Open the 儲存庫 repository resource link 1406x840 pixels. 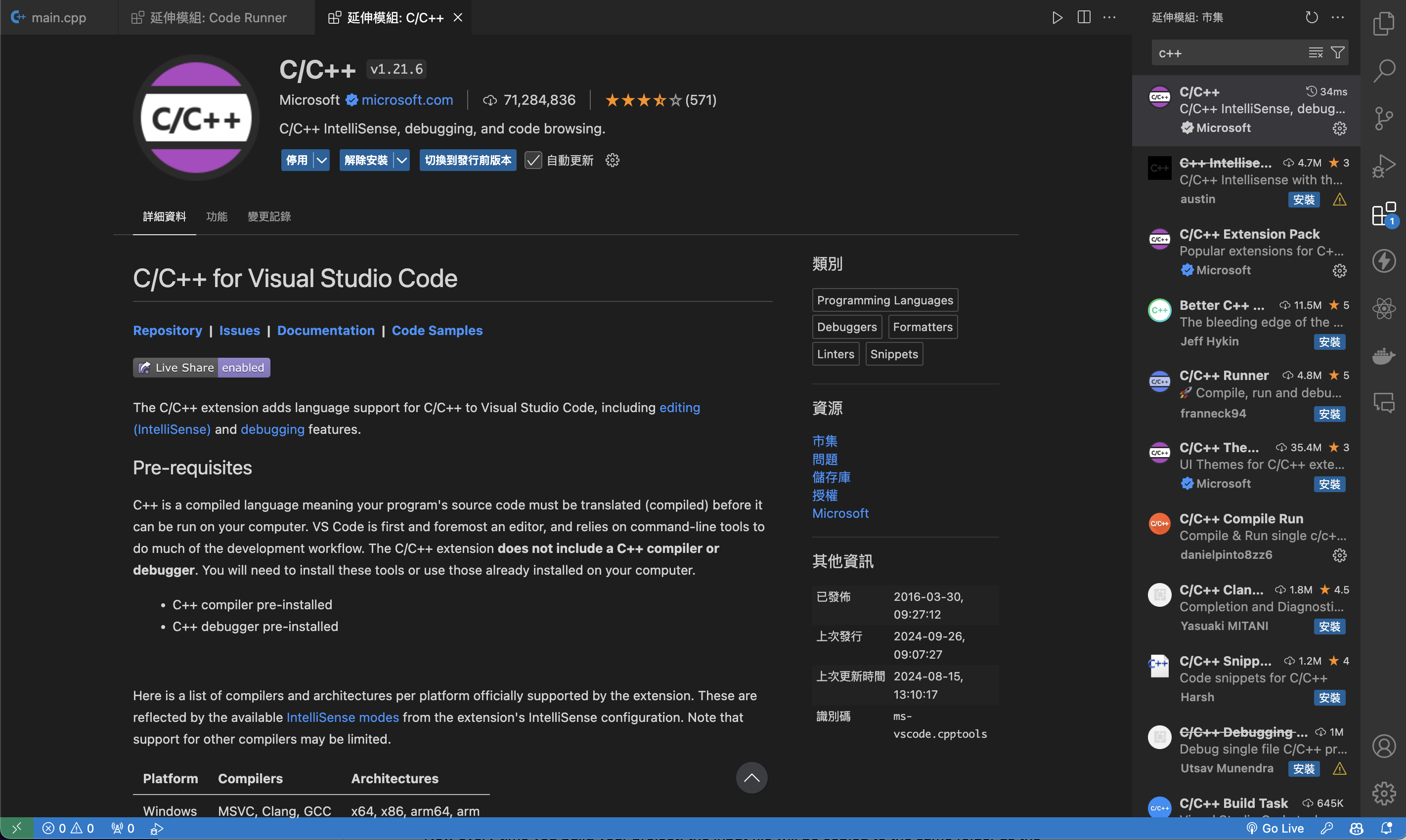tap(831, 477)
